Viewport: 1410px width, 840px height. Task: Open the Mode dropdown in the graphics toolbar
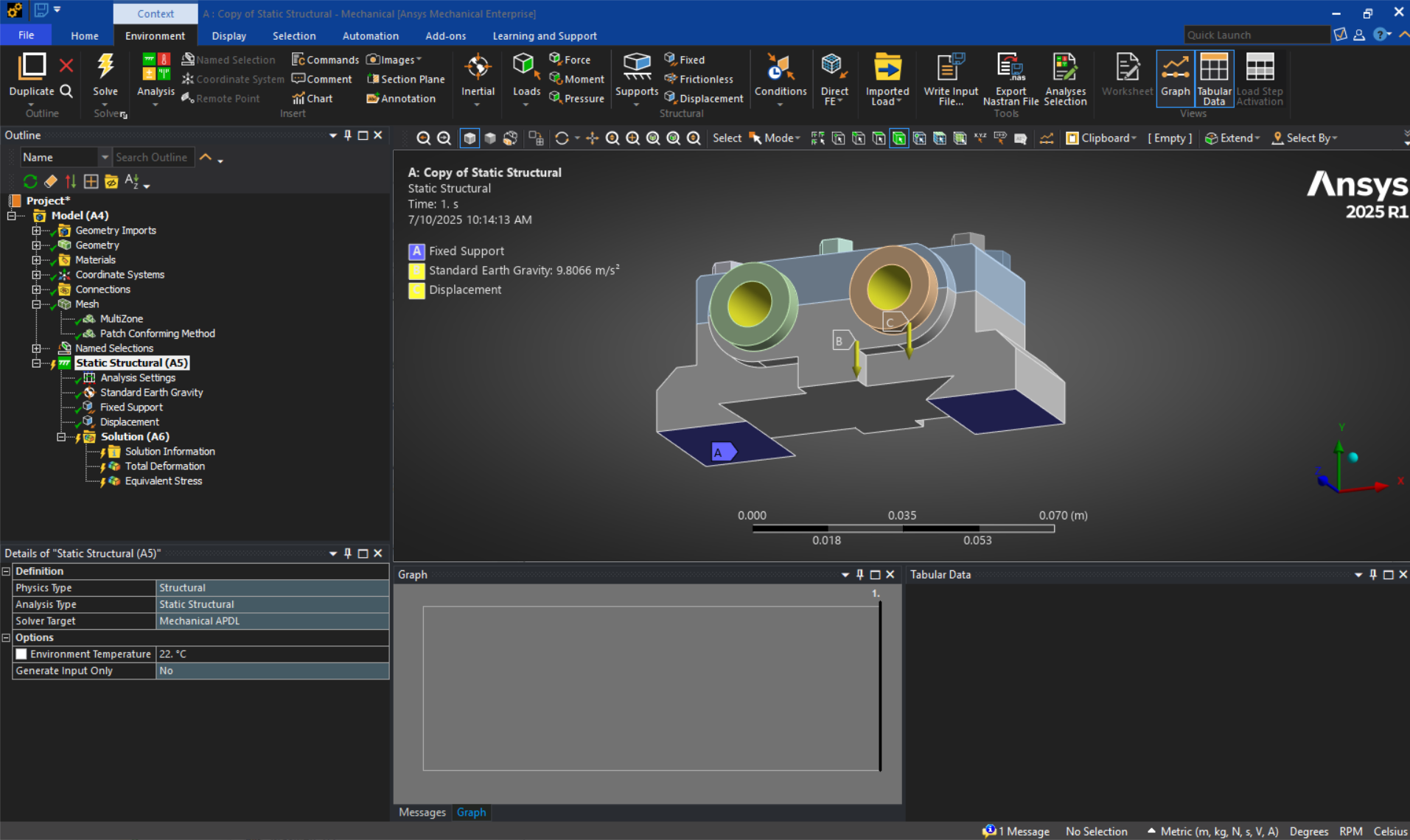coord(775,138)
